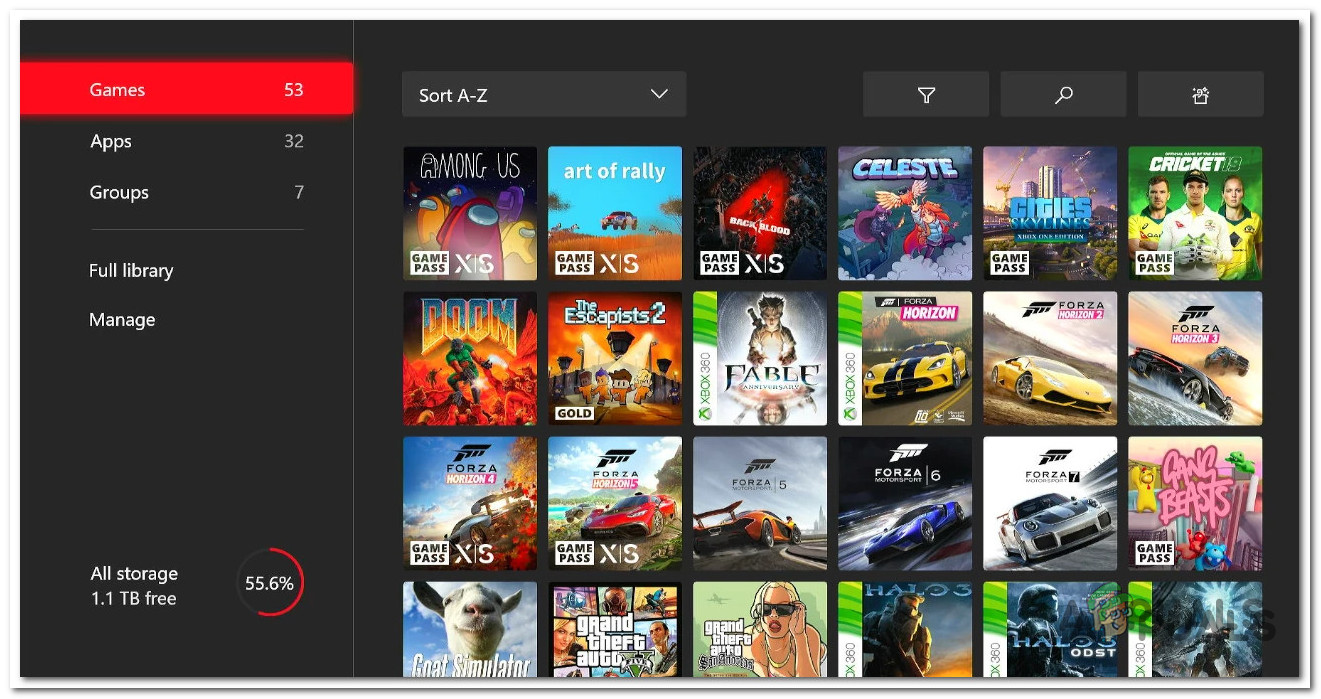The height and width of the screenshot is (699, 1321).
Task: Open the Xbox 360 Forza Horizon tile
Action: [x=905, y=358]
